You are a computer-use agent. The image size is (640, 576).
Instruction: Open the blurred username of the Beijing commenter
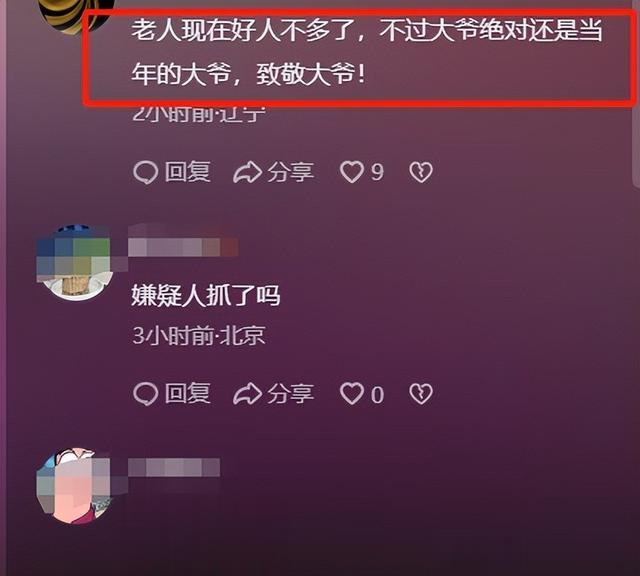[183, 247]
